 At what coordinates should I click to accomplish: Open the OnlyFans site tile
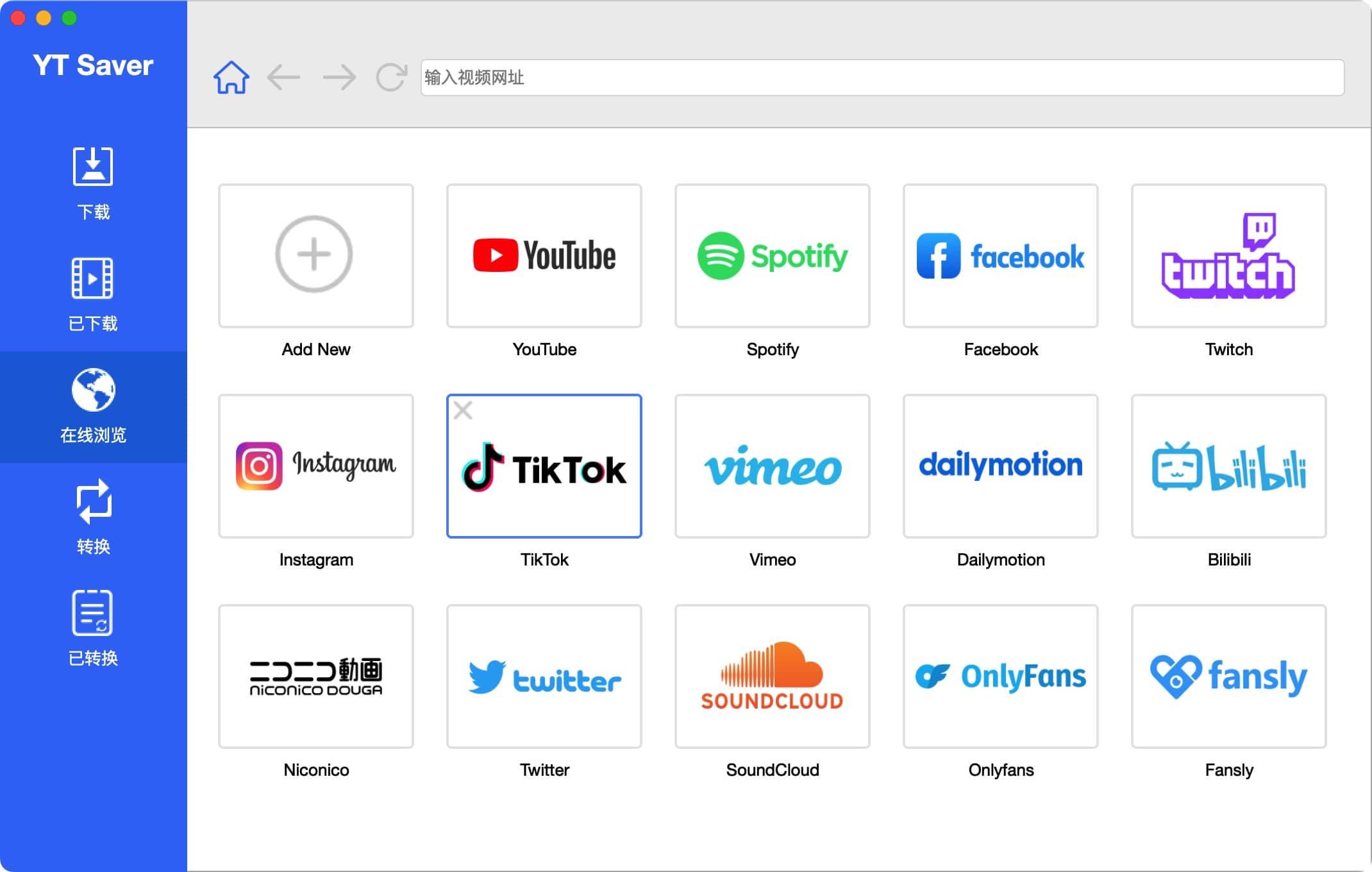(x=1001, y=676)
